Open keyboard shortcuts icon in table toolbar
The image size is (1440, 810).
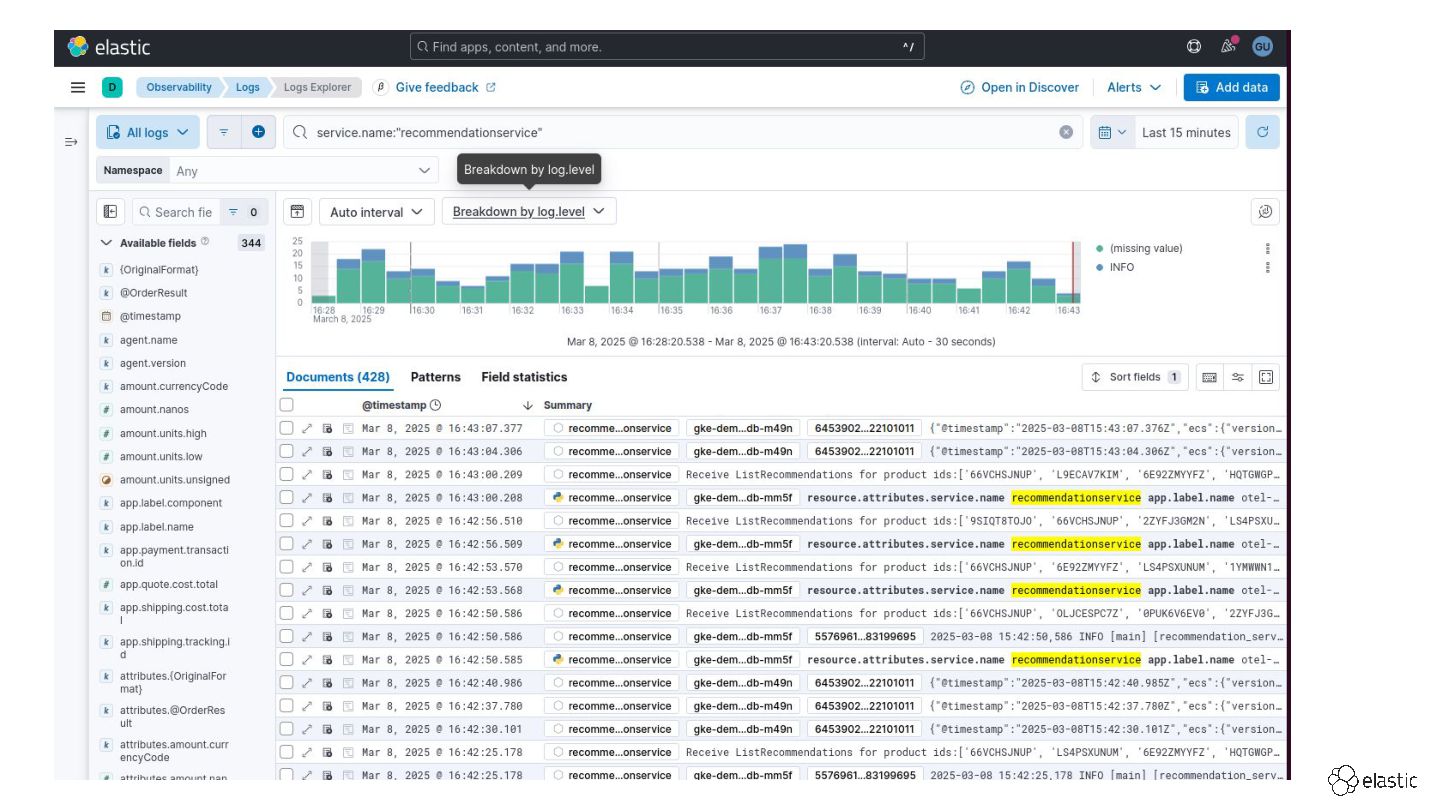coord(1210,377)
